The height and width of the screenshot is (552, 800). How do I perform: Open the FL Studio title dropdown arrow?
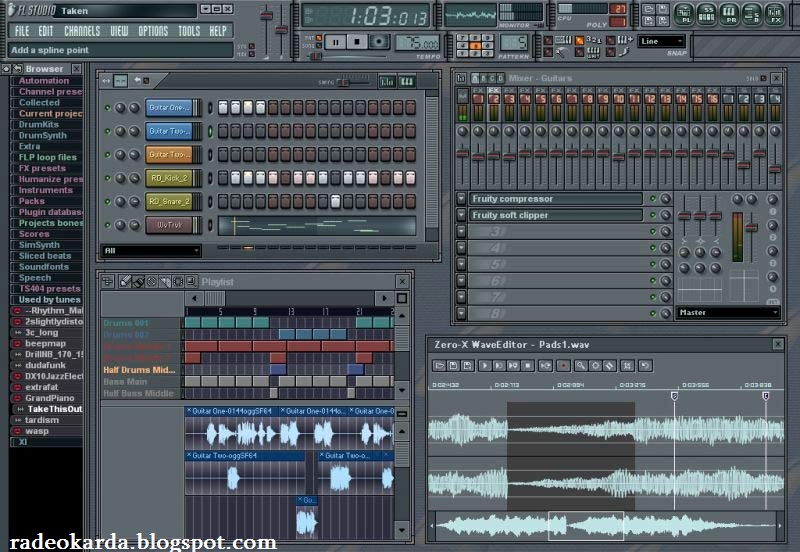[x=205, y=9]
